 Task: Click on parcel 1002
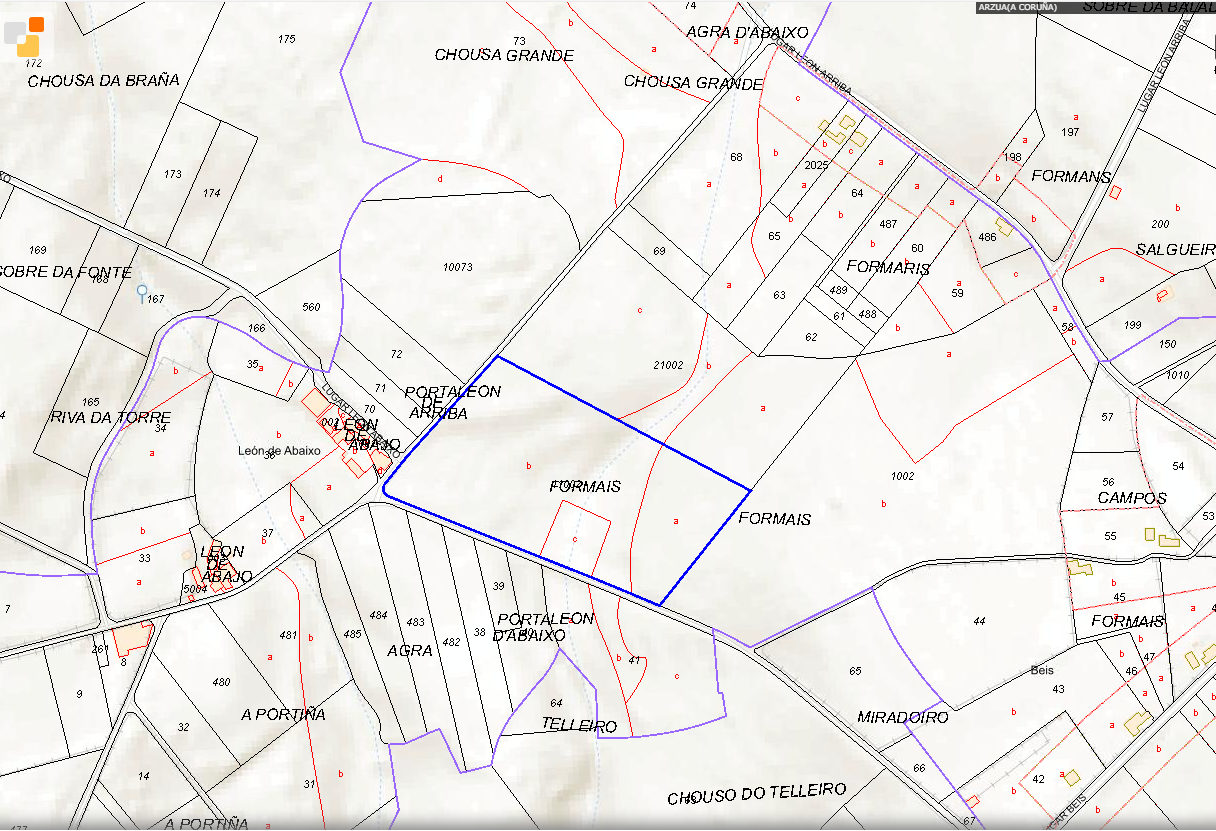pyautogui.click(x=902, y=476)
